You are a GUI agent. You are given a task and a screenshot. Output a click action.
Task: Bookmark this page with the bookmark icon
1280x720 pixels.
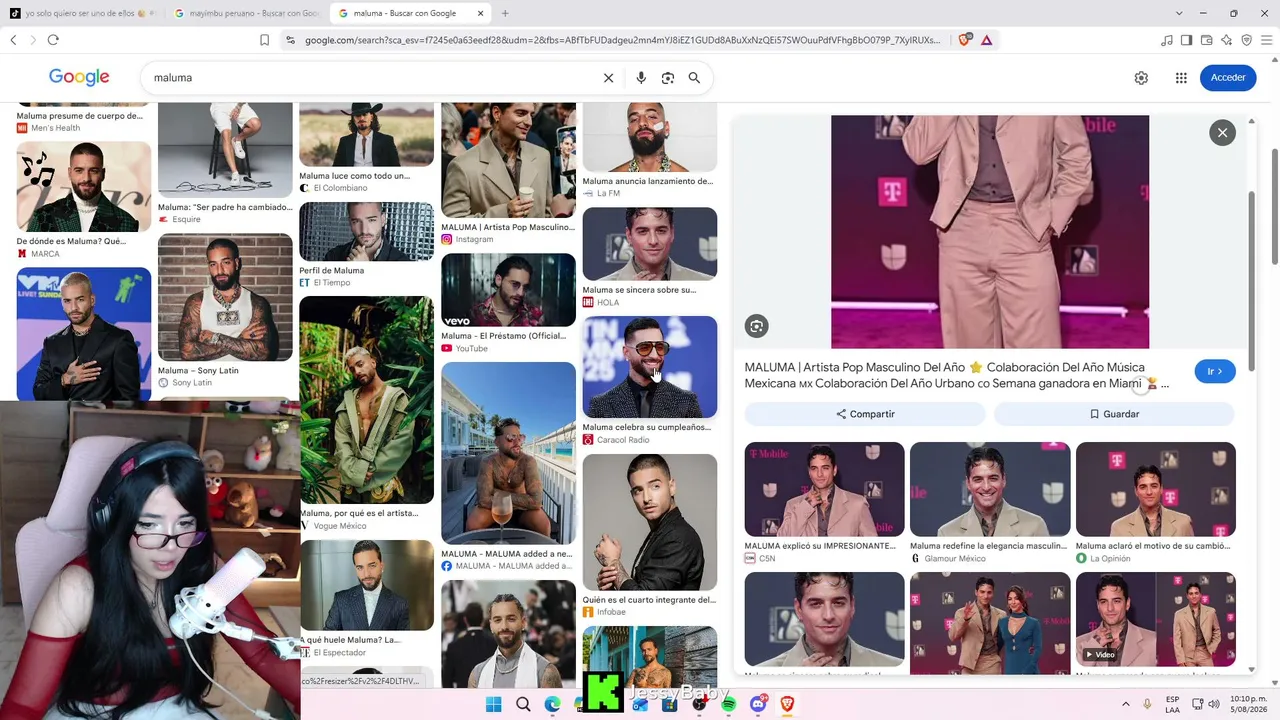(264, 40)
